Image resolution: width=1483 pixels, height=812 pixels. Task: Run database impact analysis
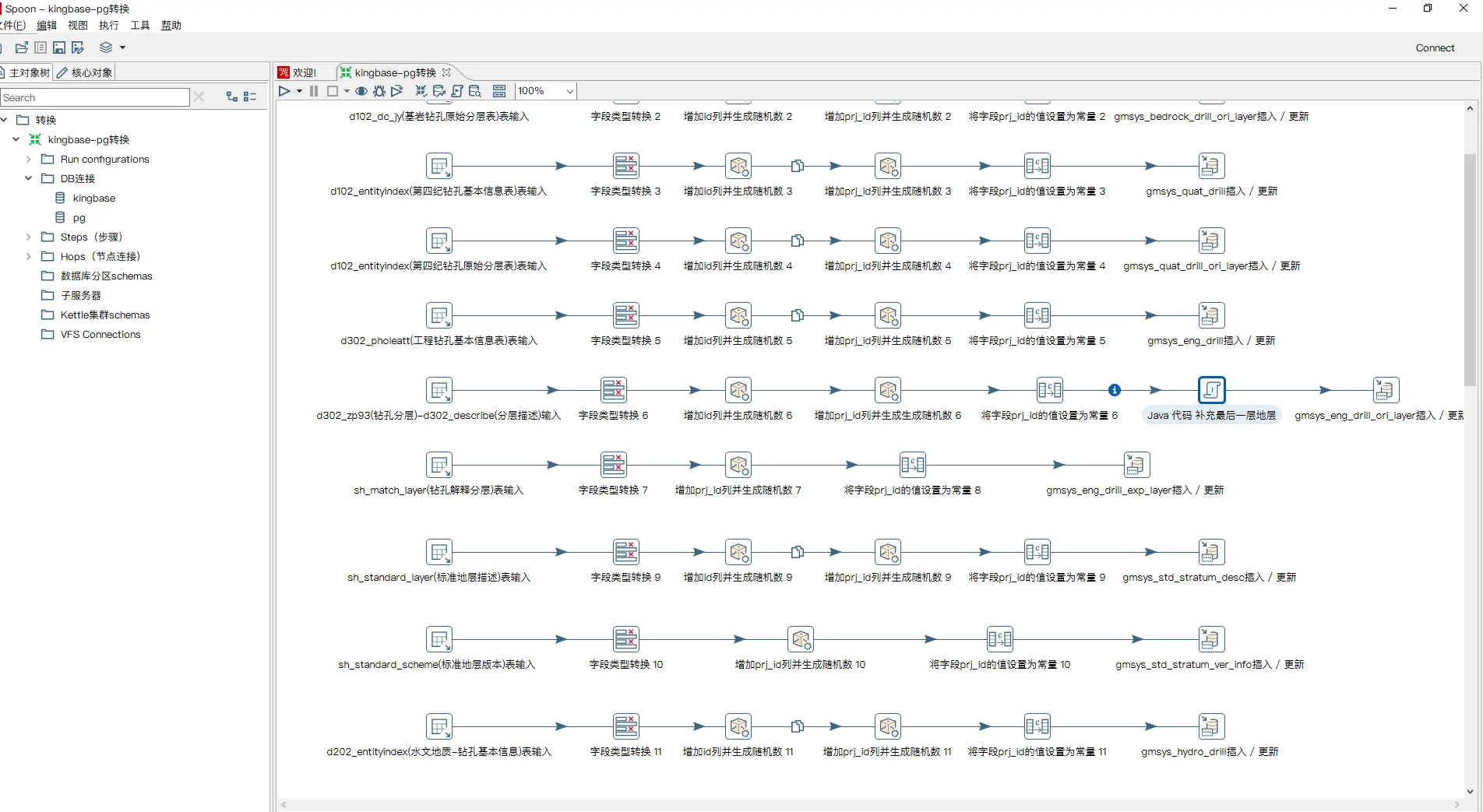(439, 91)
